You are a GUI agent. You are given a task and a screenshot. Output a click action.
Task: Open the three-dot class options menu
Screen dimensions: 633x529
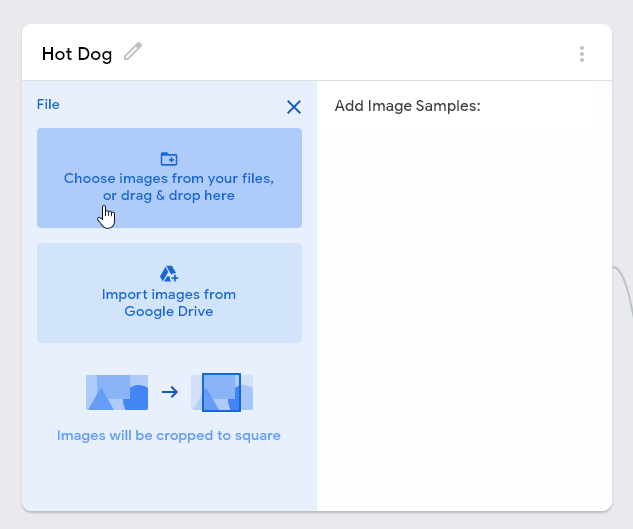click(581, 54)
